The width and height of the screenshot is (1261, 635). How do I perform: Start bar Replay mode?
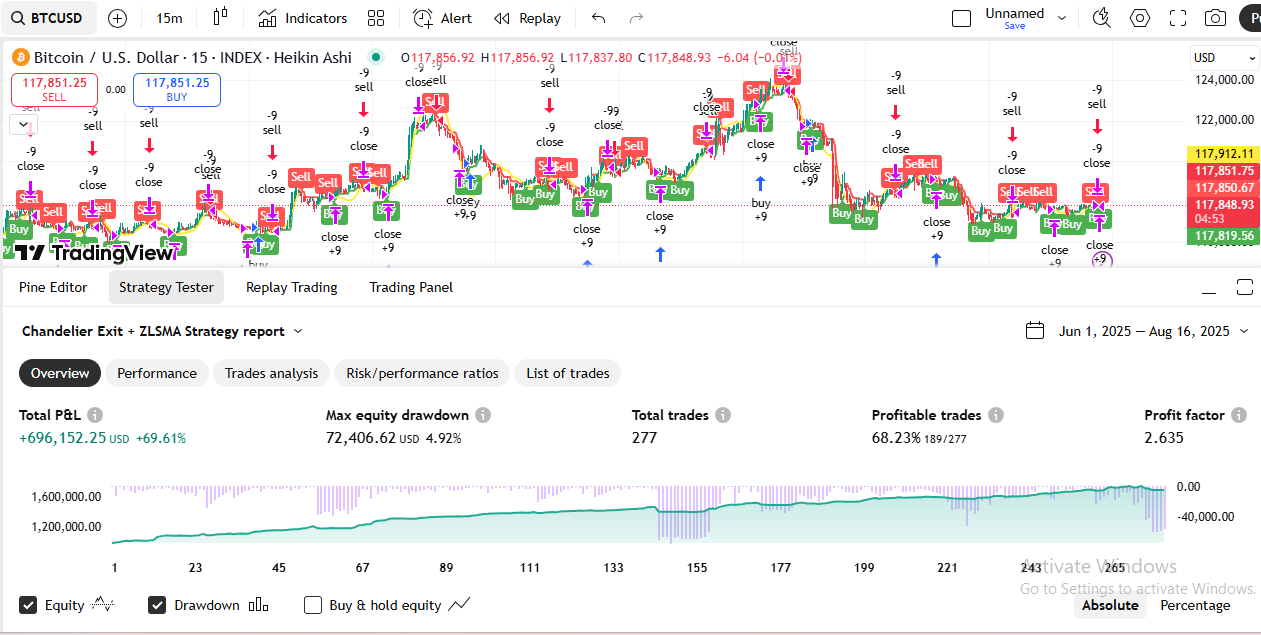[528, 18]
